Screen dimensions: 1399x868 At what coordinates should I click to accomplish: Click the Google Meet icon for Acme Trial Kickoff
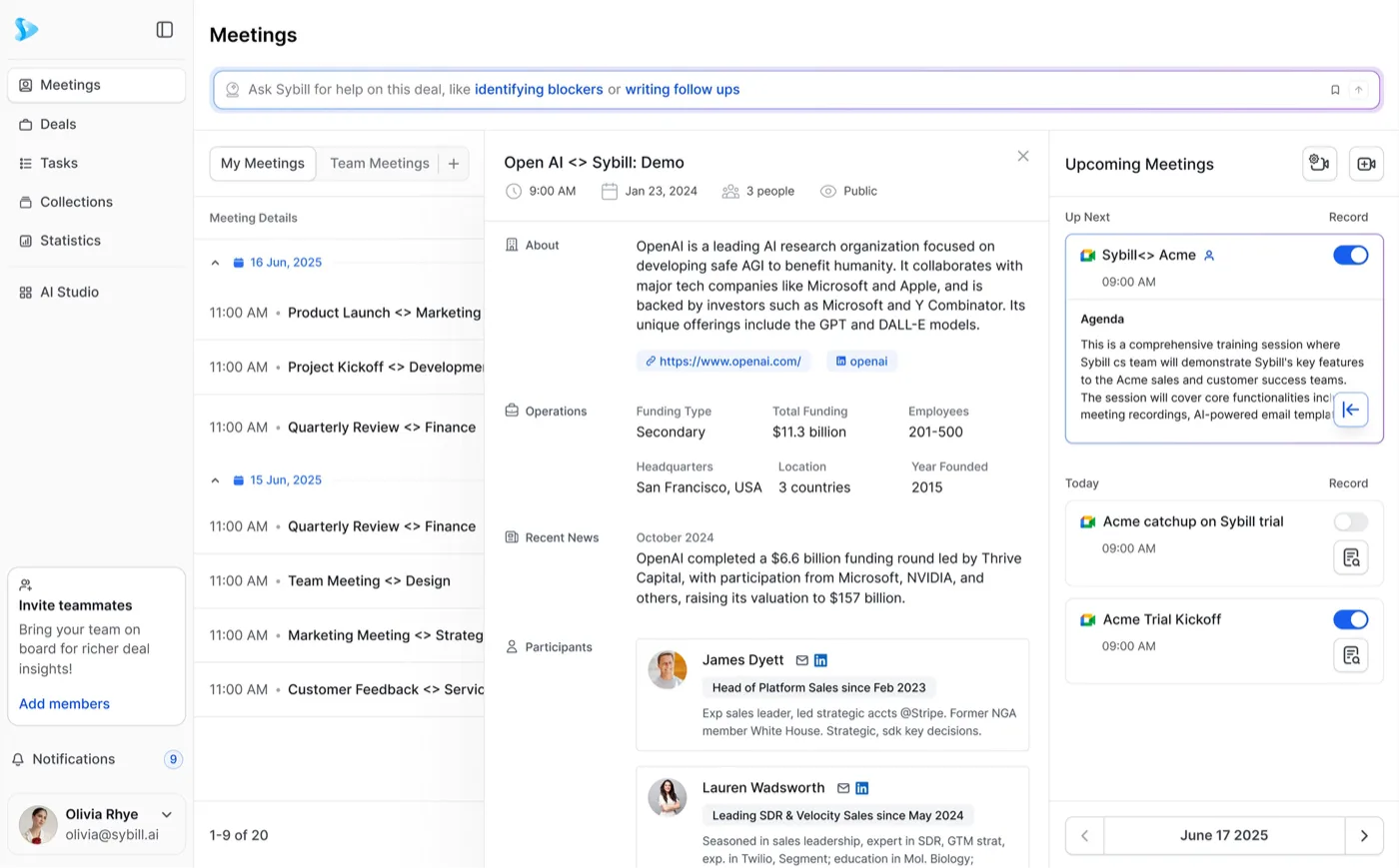pos(1087,620)
